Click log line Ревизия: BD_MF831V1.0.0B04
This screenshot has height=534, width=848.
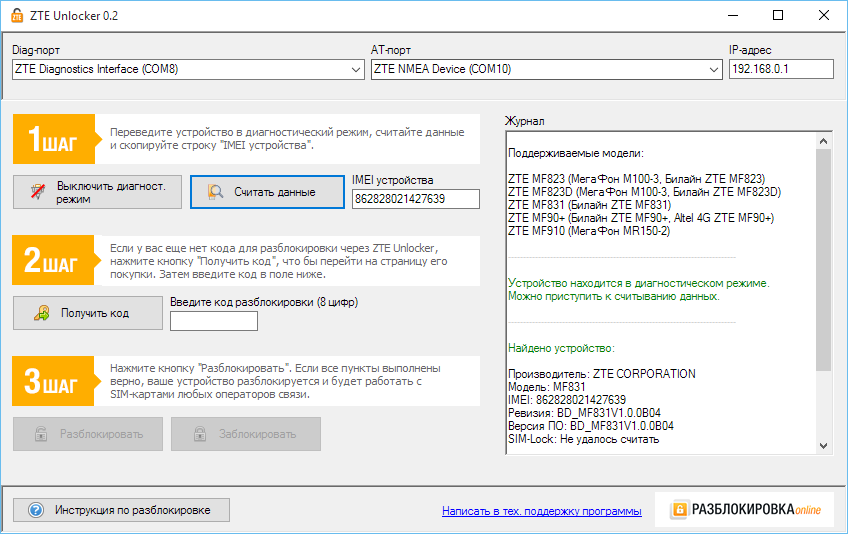point(584,413)
